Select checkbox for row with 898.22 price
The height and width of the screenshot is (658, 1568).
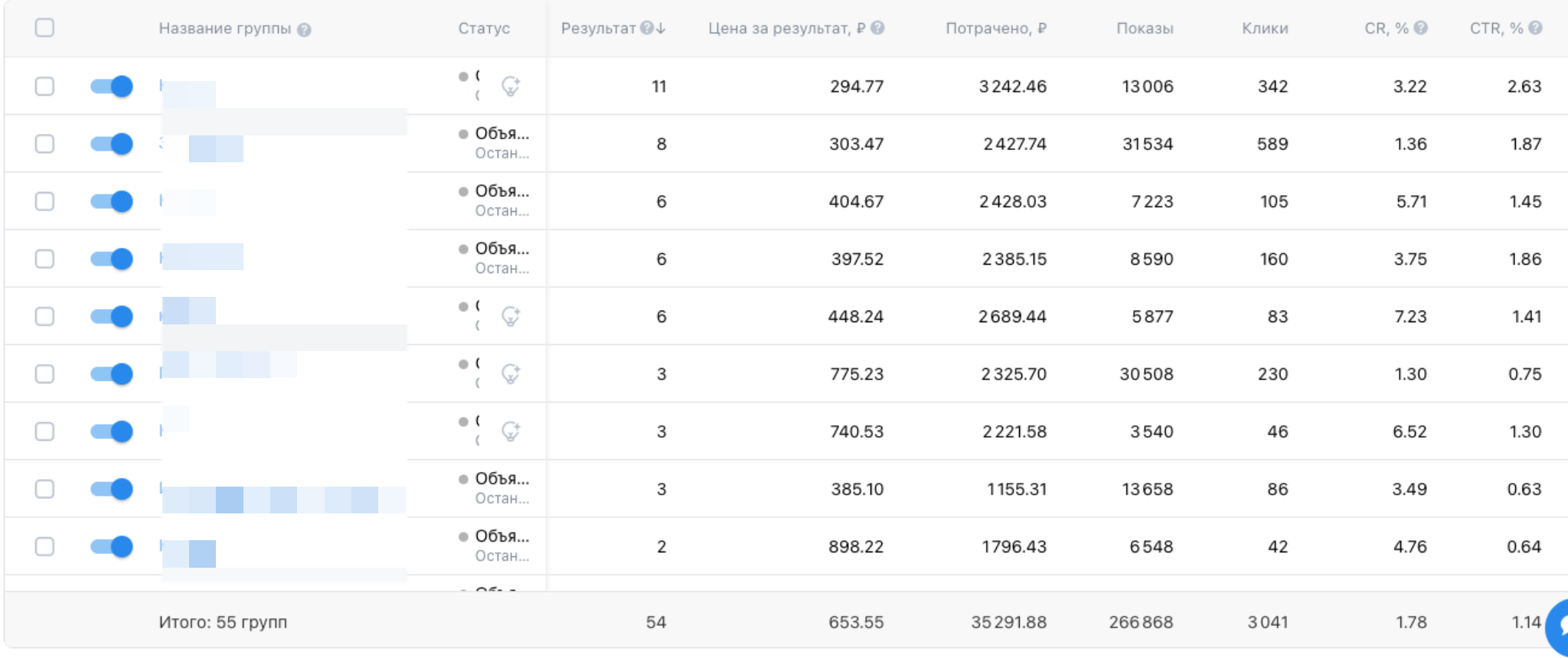coord(45,546)
